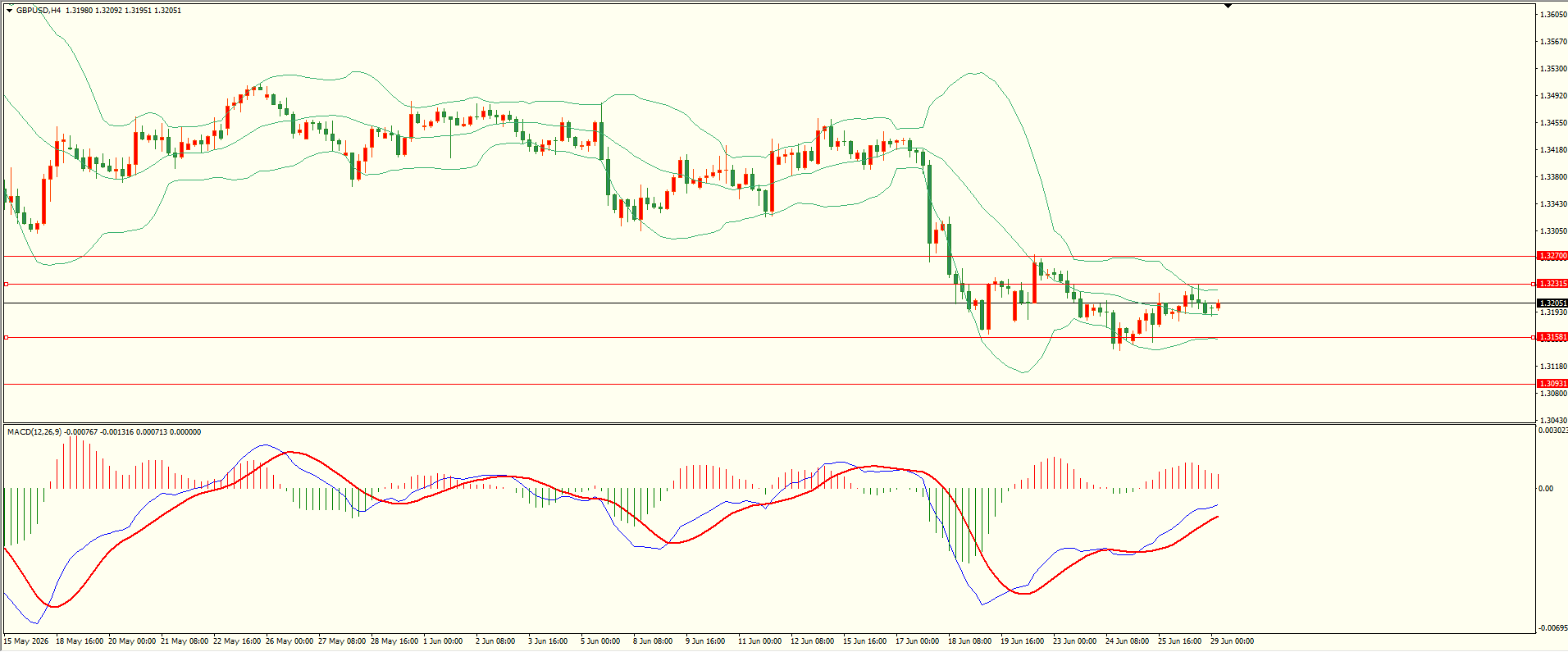This screenshot has height=652, width=1568.
Task: Click the 1.33430 price scale value
Action: [x=1553, y=204]
